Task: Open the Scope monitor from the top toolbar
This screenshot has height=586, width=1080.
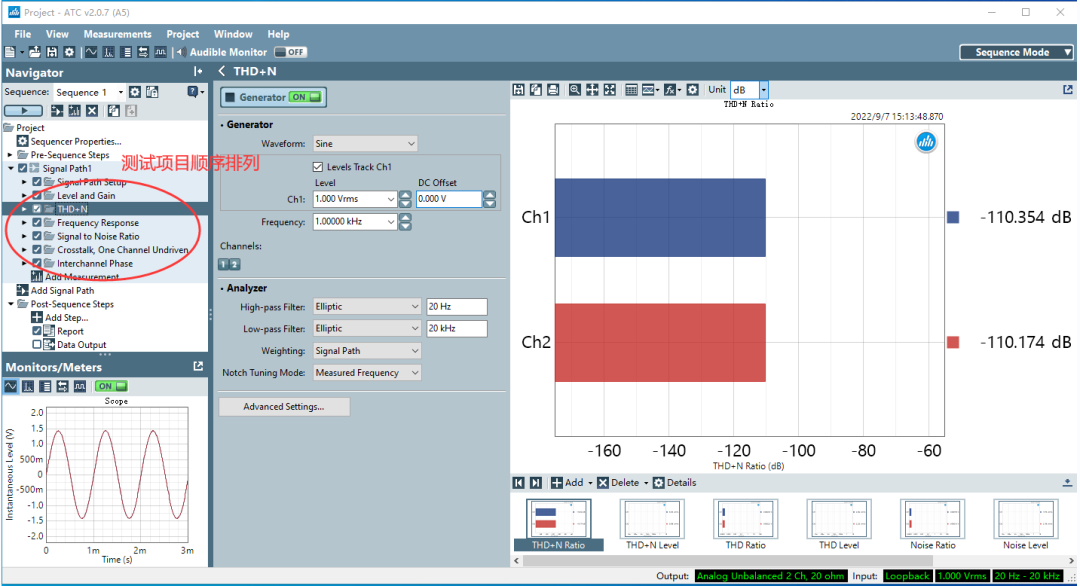Action: (91, 52)
